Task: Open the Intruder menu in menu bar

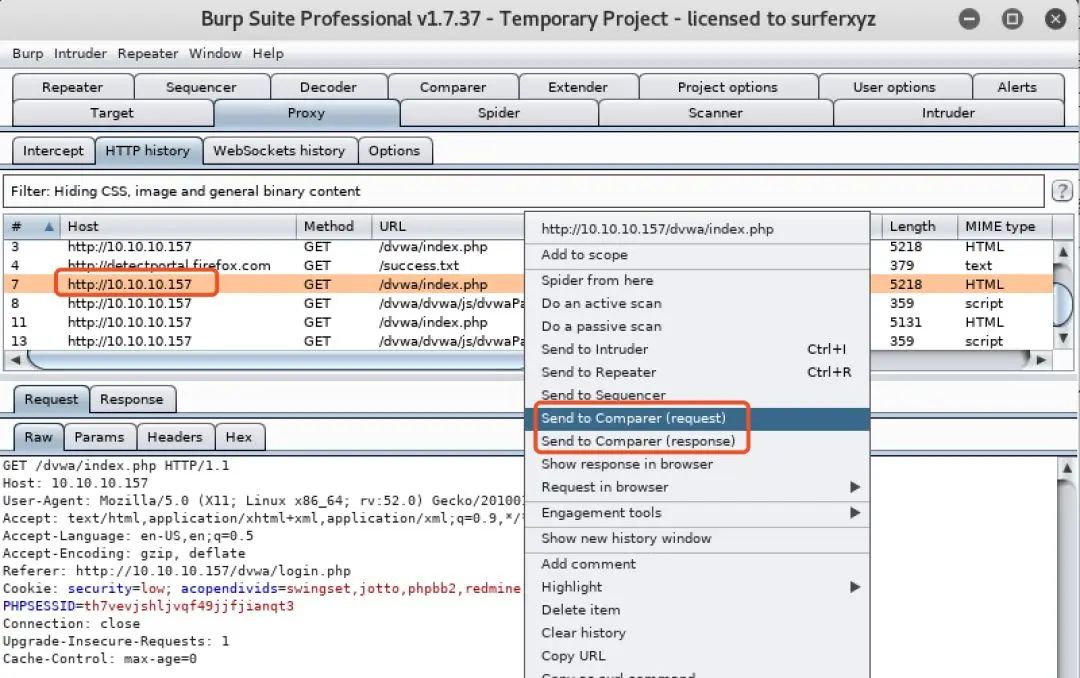Action: click(x=80, y=54)
